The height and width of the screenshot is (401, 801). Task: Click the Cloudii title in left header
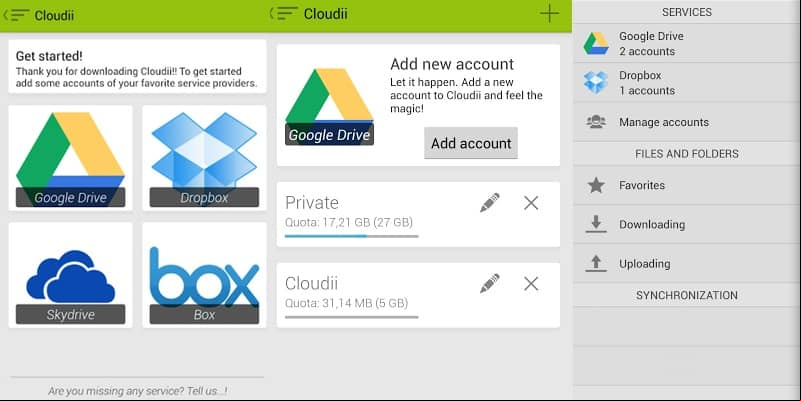pos(54,15)
